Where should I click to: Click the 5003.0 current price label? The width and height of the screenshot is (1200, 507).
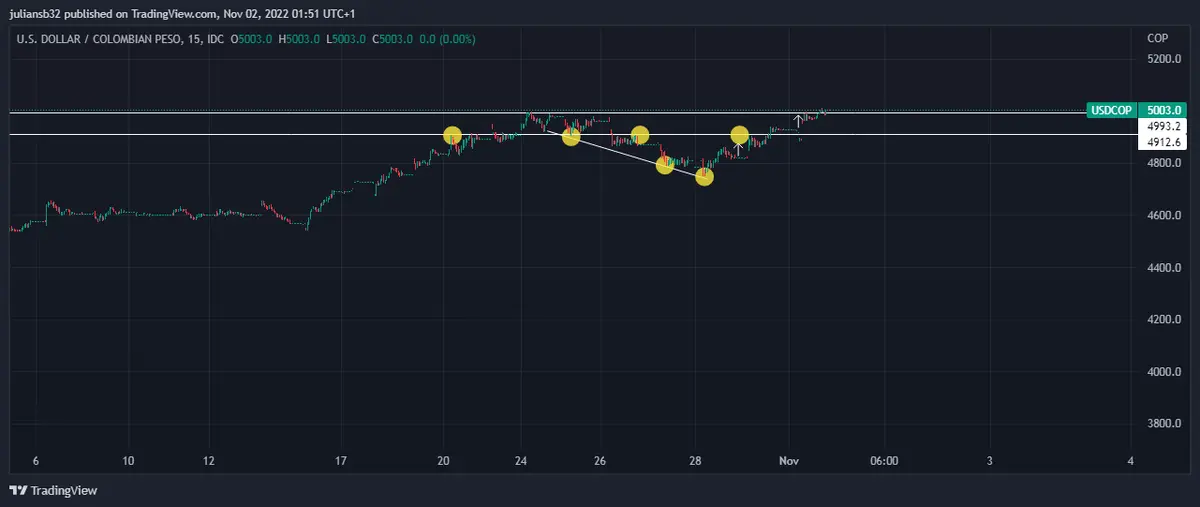(x=1164, y=110)
